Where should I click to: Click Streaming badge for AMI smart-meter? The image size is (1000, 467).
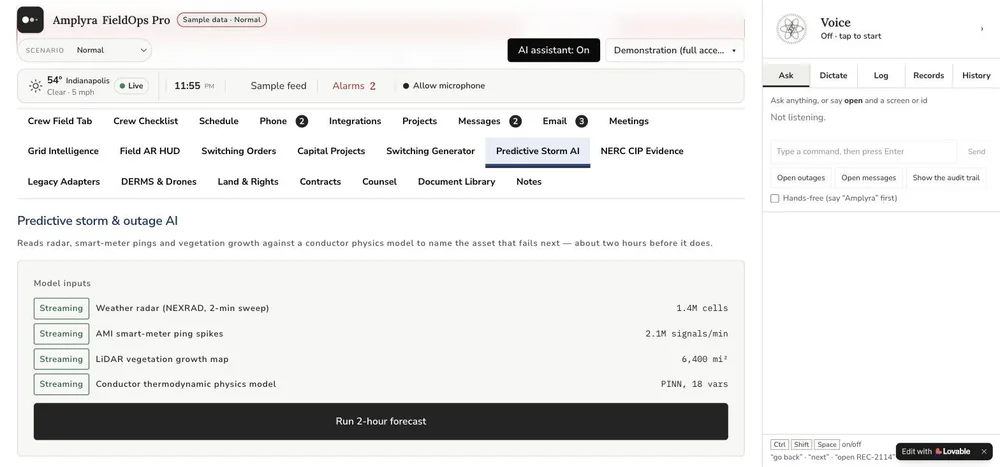[x=61, y=334]
